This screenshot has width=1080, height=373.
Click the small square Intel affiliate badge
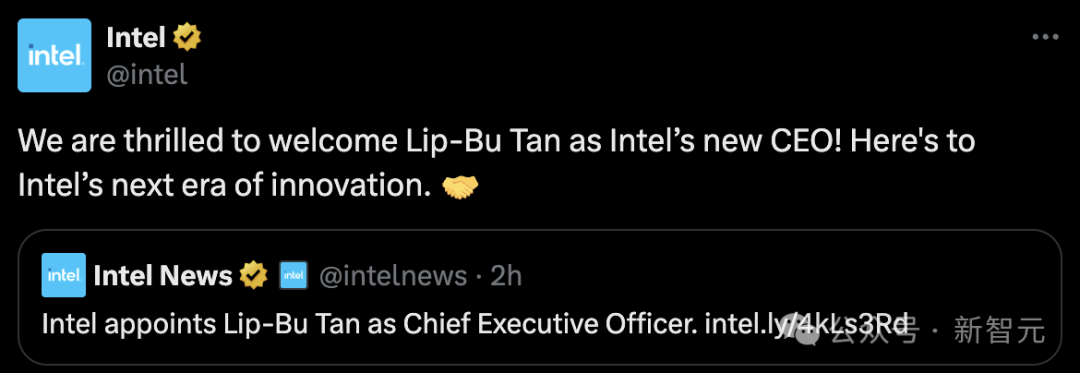click(x=293, y=275)
